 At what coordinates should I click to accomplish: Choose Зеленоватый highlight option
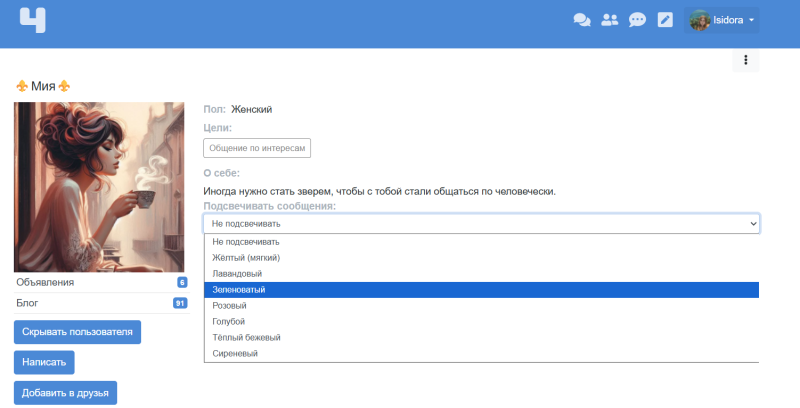pos(239,290)
